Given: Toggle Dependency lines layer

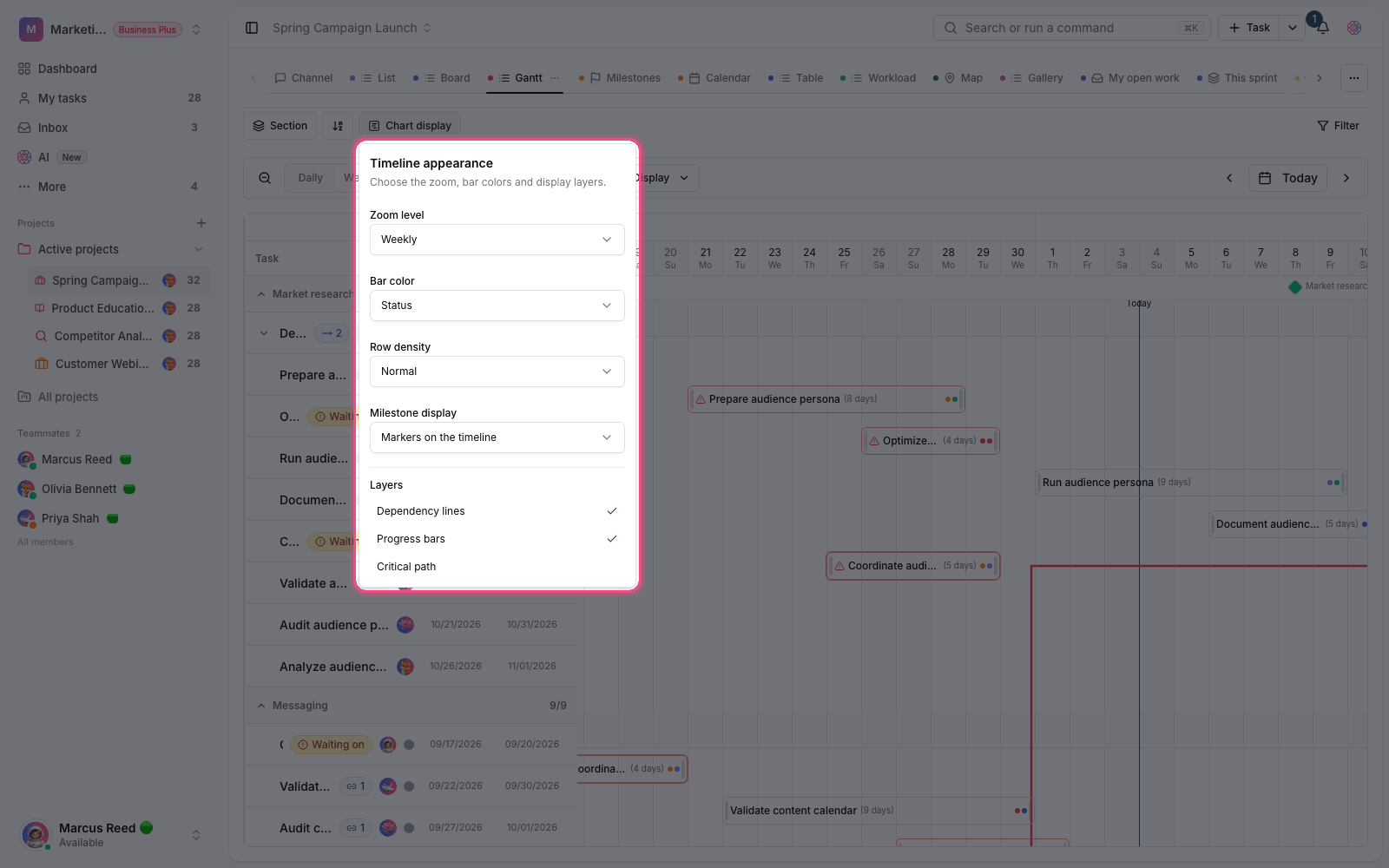Looking at the screenshot, I should pos(497,511).
